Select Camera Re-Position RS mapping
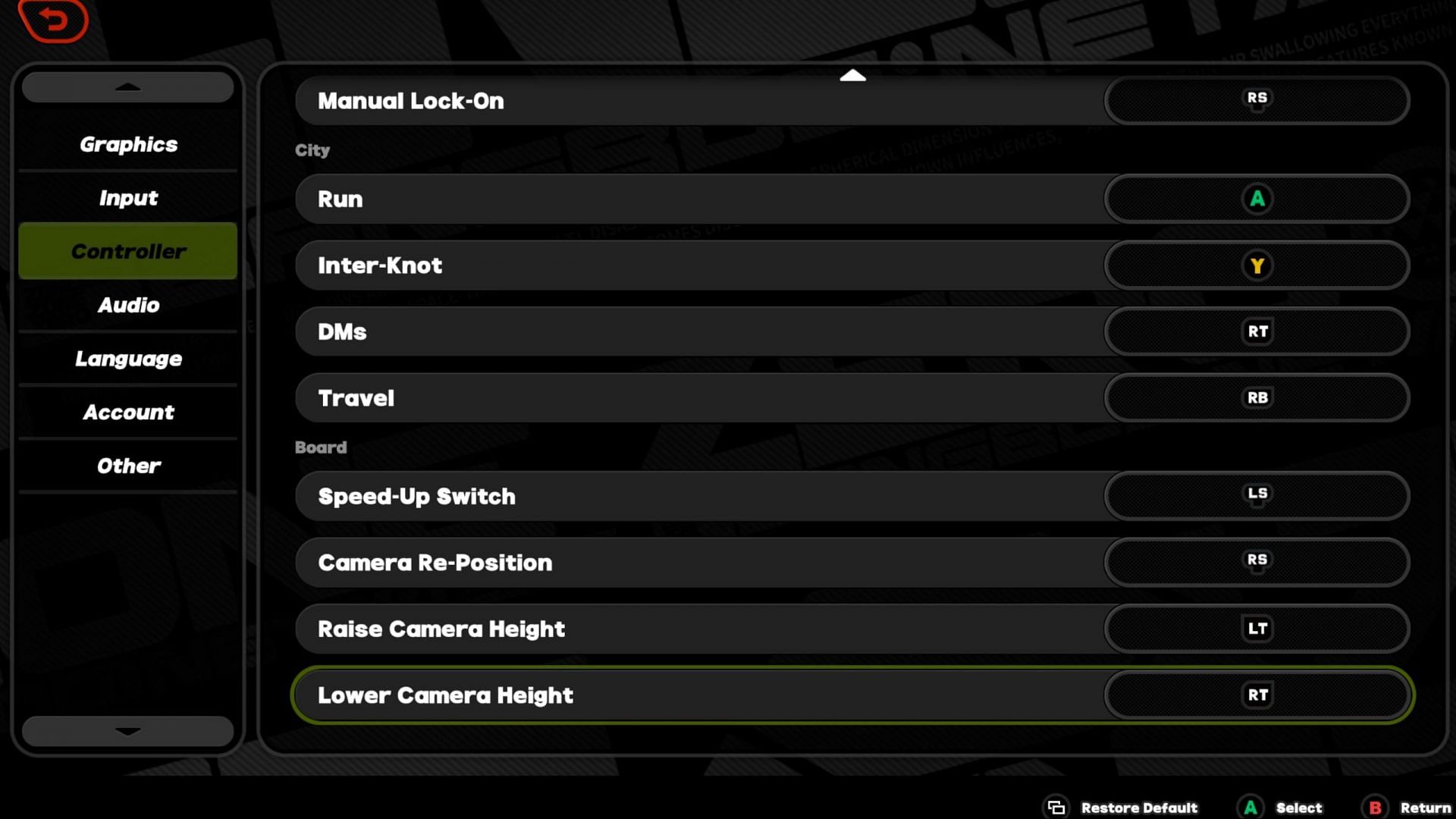 pyautogui.click(x=1257, y=562)
